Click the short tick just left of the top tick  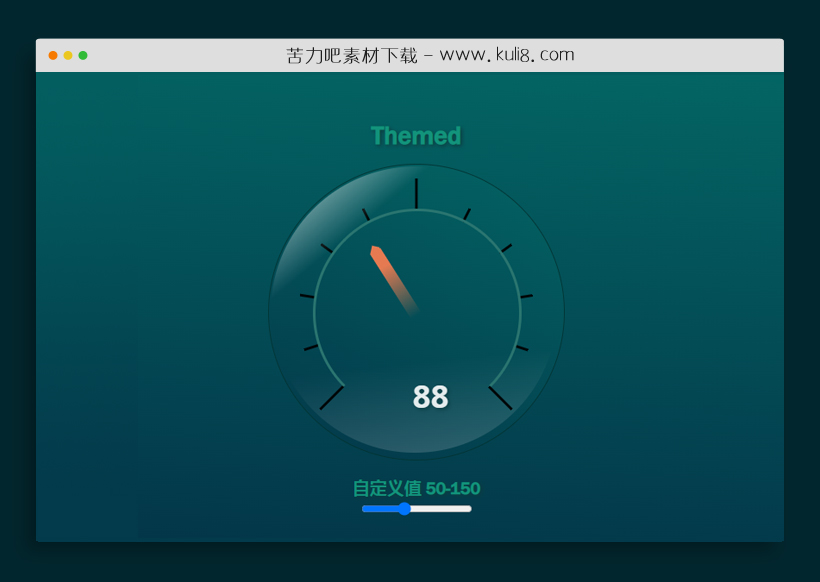tap(366, 214)
